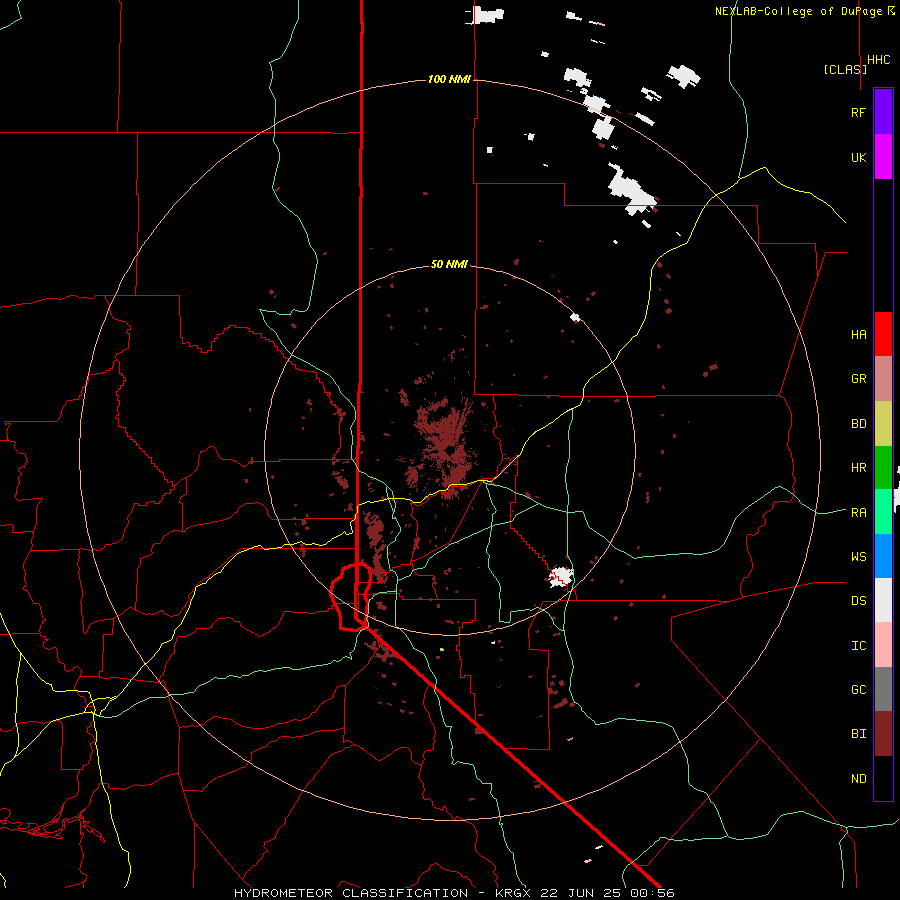Image resolution: width=900 pixels, height=900 pixels.
Task: Click the 50 NMI range ring label
Action: pyautogui.click(x=449, y=264)
